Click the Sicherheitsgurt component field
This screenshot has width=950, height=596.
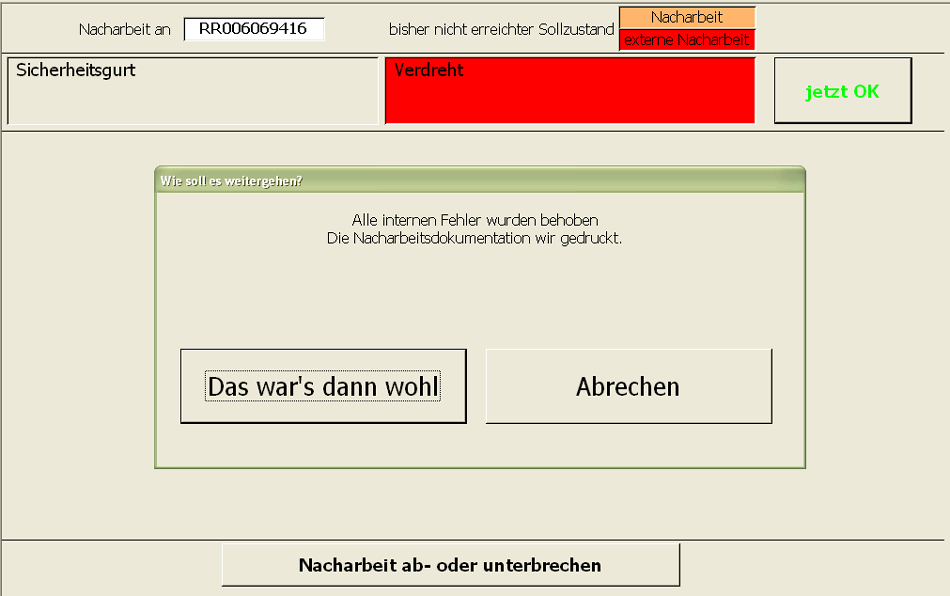coord(193,91)
